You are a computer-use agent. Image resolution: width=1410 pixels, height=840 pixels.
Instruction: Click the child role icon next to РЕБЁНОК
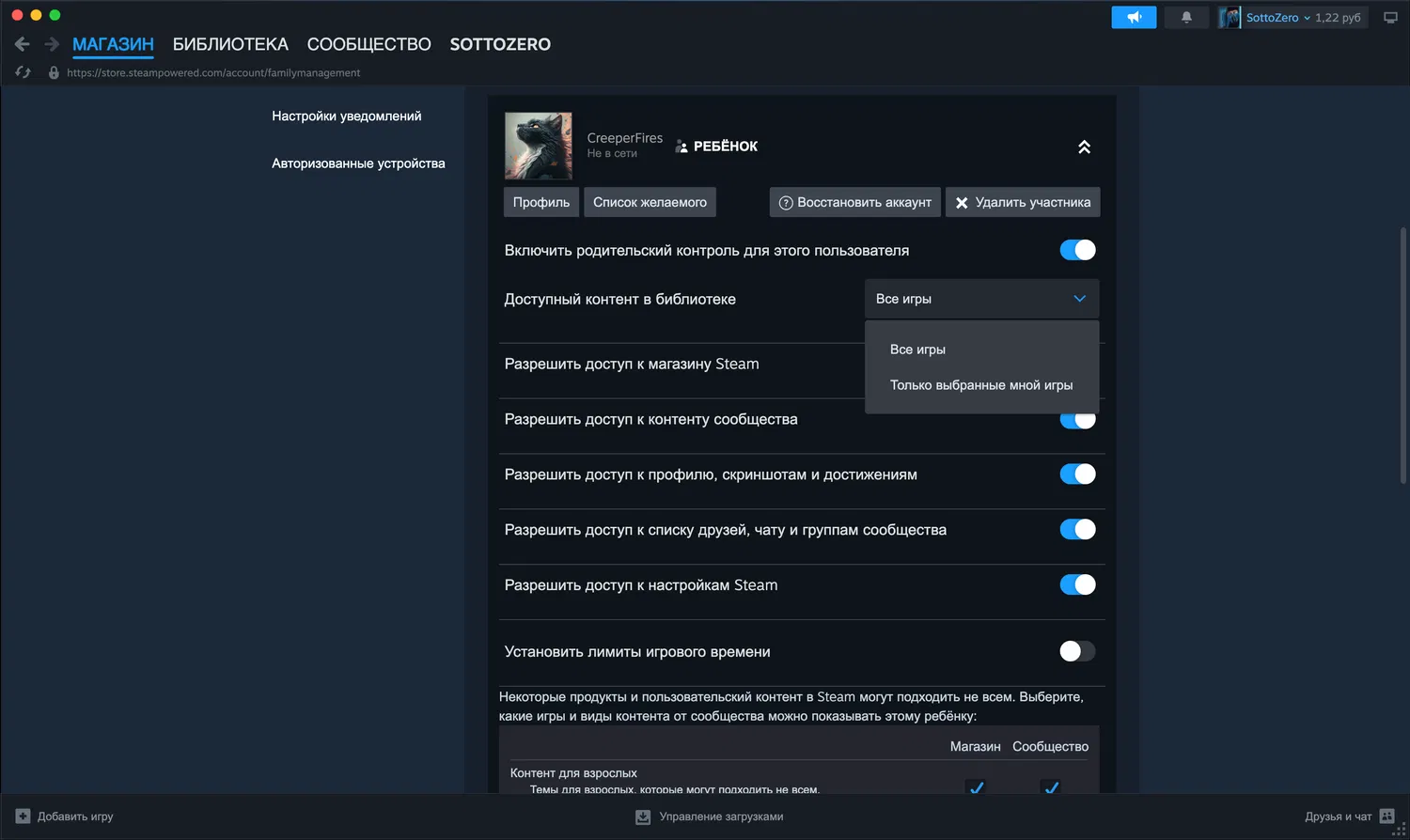click(682, 146)
